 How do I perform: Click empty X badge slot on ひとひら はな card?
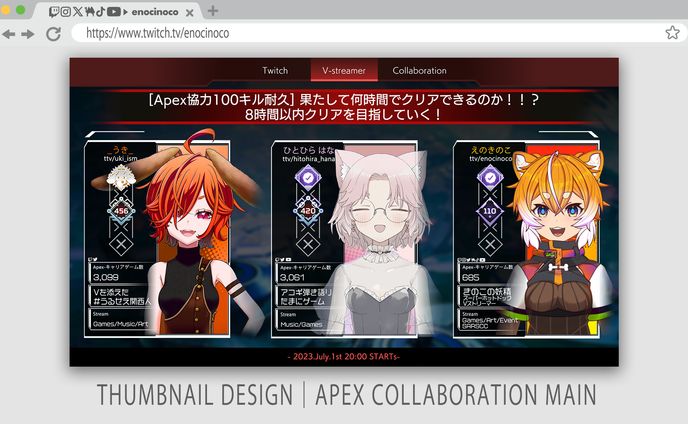[x=308, y=244]
